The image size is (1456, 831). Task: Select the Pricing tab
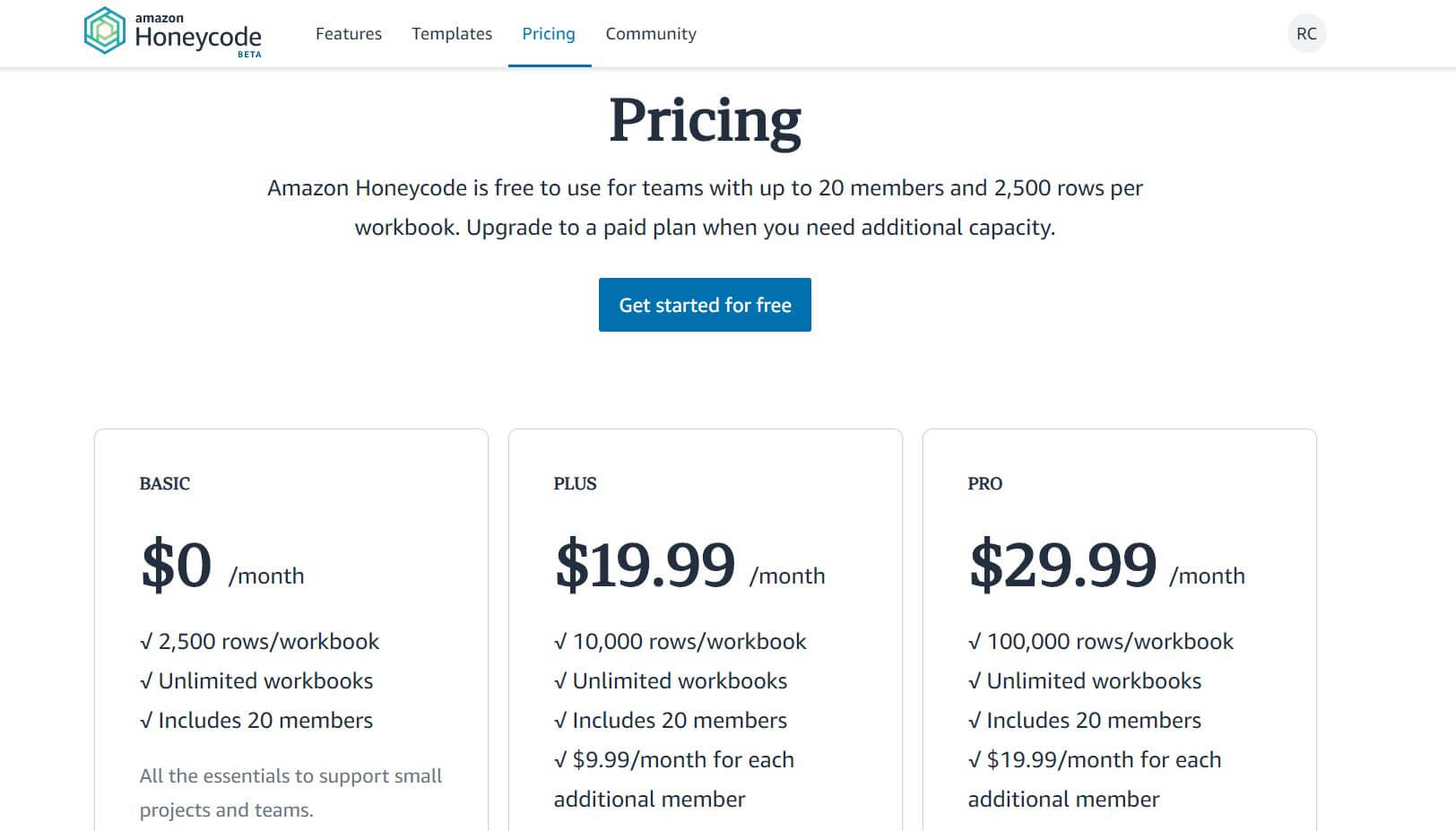[x=549, y=34]
